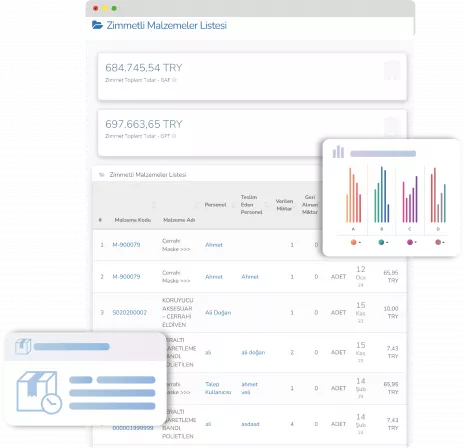Sort using arrows after Teslim Eden Personel
The width and height of the screenshot is (465, 448).
click(266, 205)
